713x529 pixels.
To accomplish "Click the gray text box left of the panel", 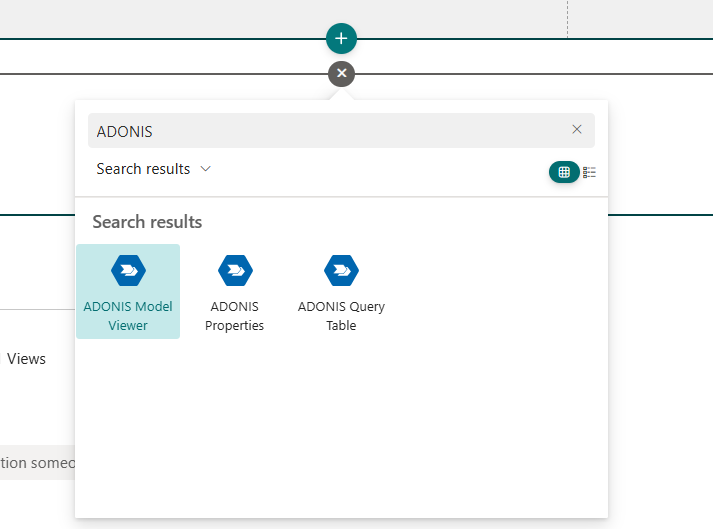I will tap(37, 463).
